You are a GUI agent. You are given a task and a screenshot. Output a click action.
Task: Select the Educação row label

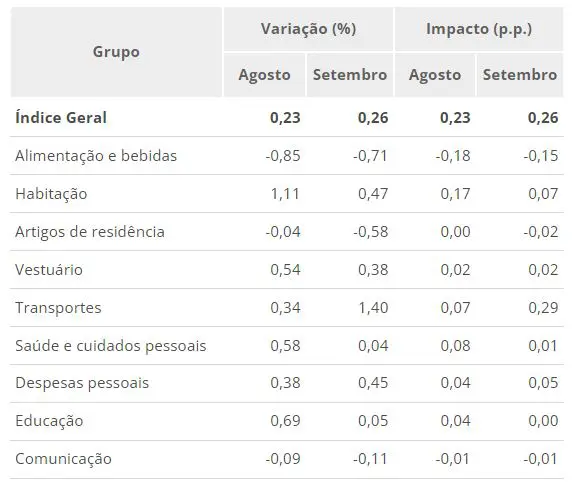[49, 421]
